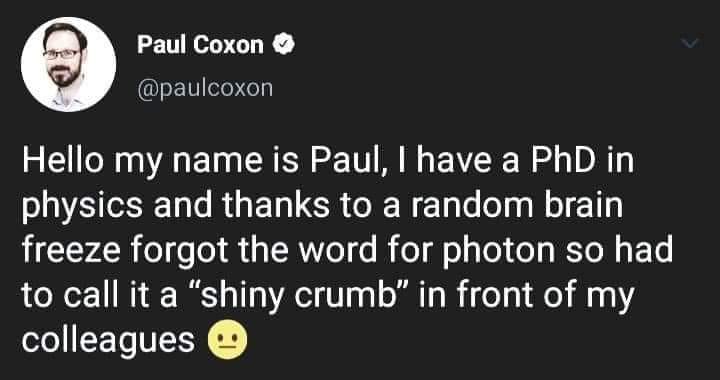
Task: Click the word "colleagues" beside the emoji
Action: pos(108,341)
